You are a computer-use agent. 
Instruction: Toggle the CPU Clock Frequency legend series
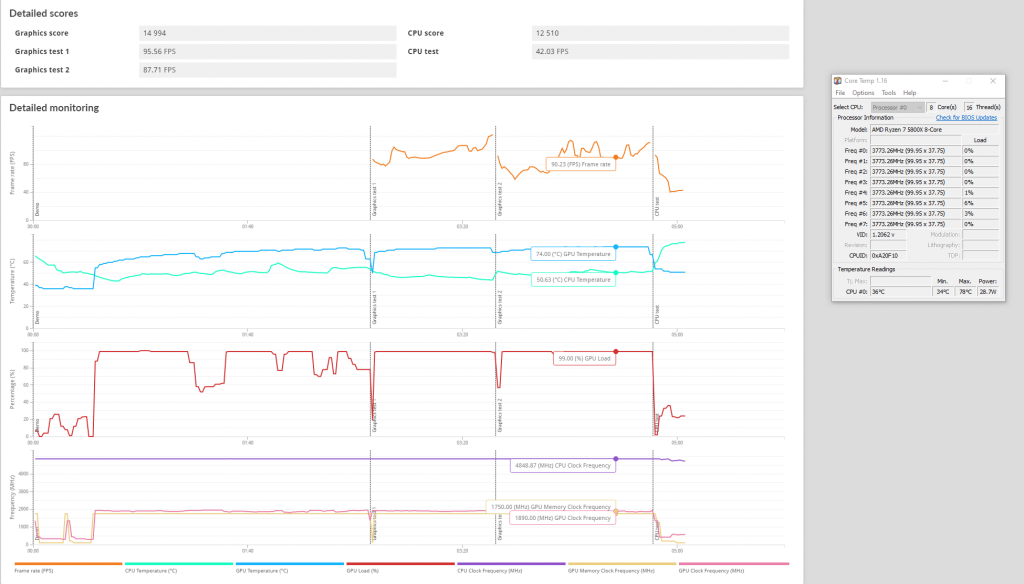tap(511, 568)
